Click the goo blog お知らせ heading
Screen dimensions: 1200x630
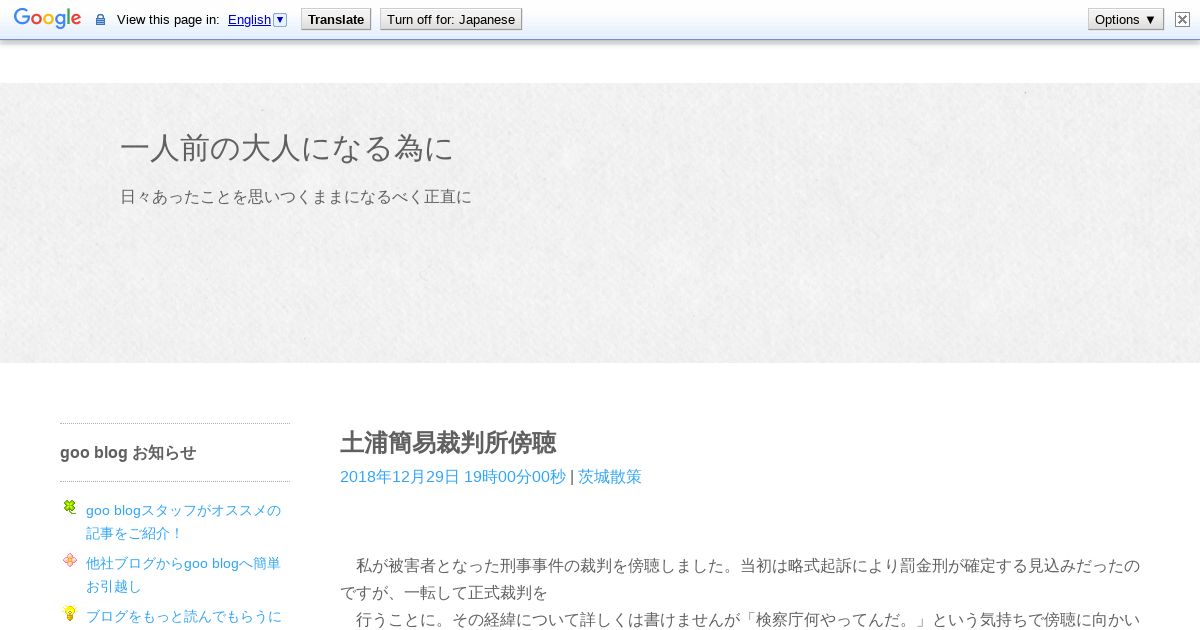[128, 453]
